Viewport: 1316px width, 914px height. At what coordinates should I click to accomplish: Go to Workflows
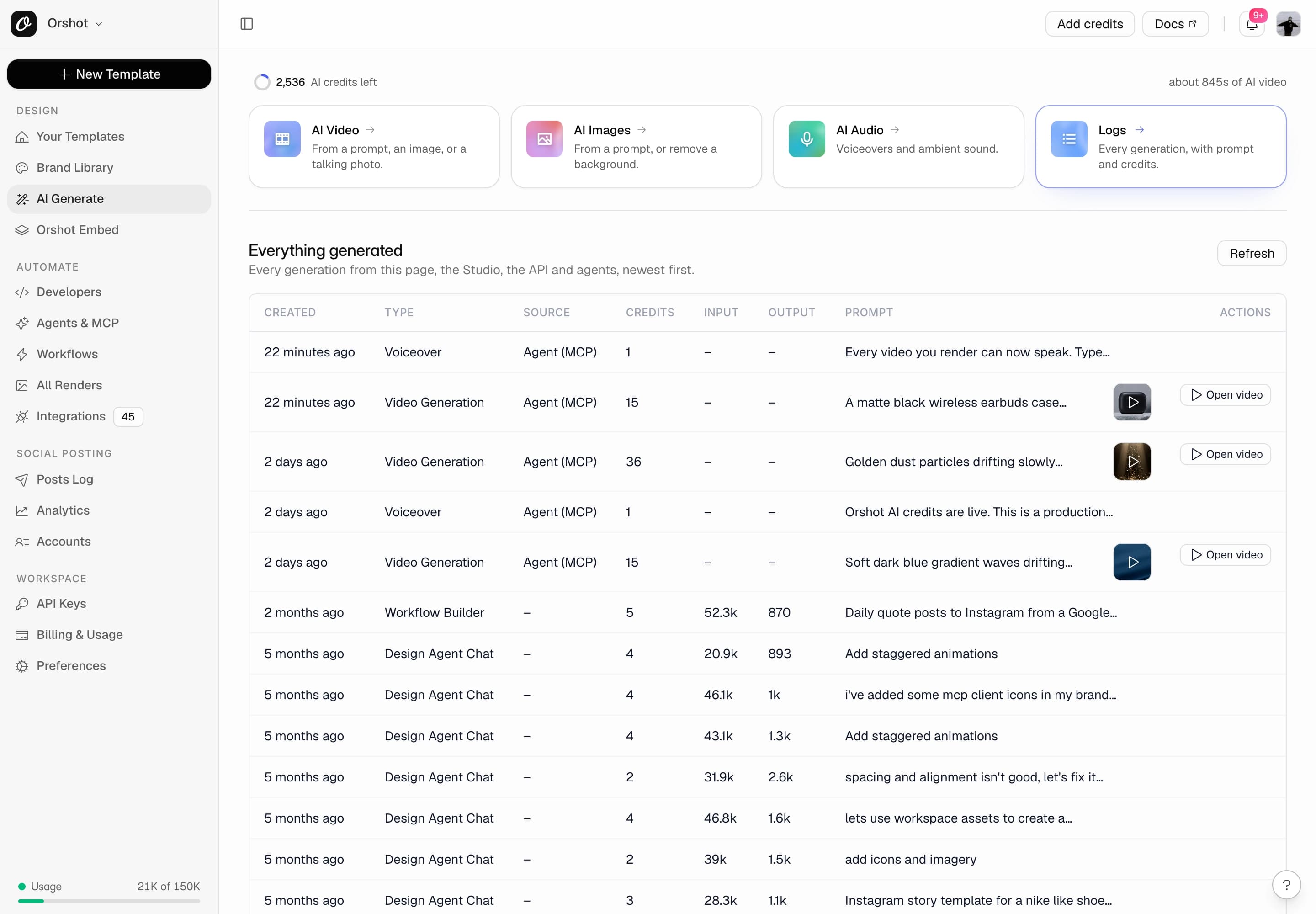(x=109, y=354)
